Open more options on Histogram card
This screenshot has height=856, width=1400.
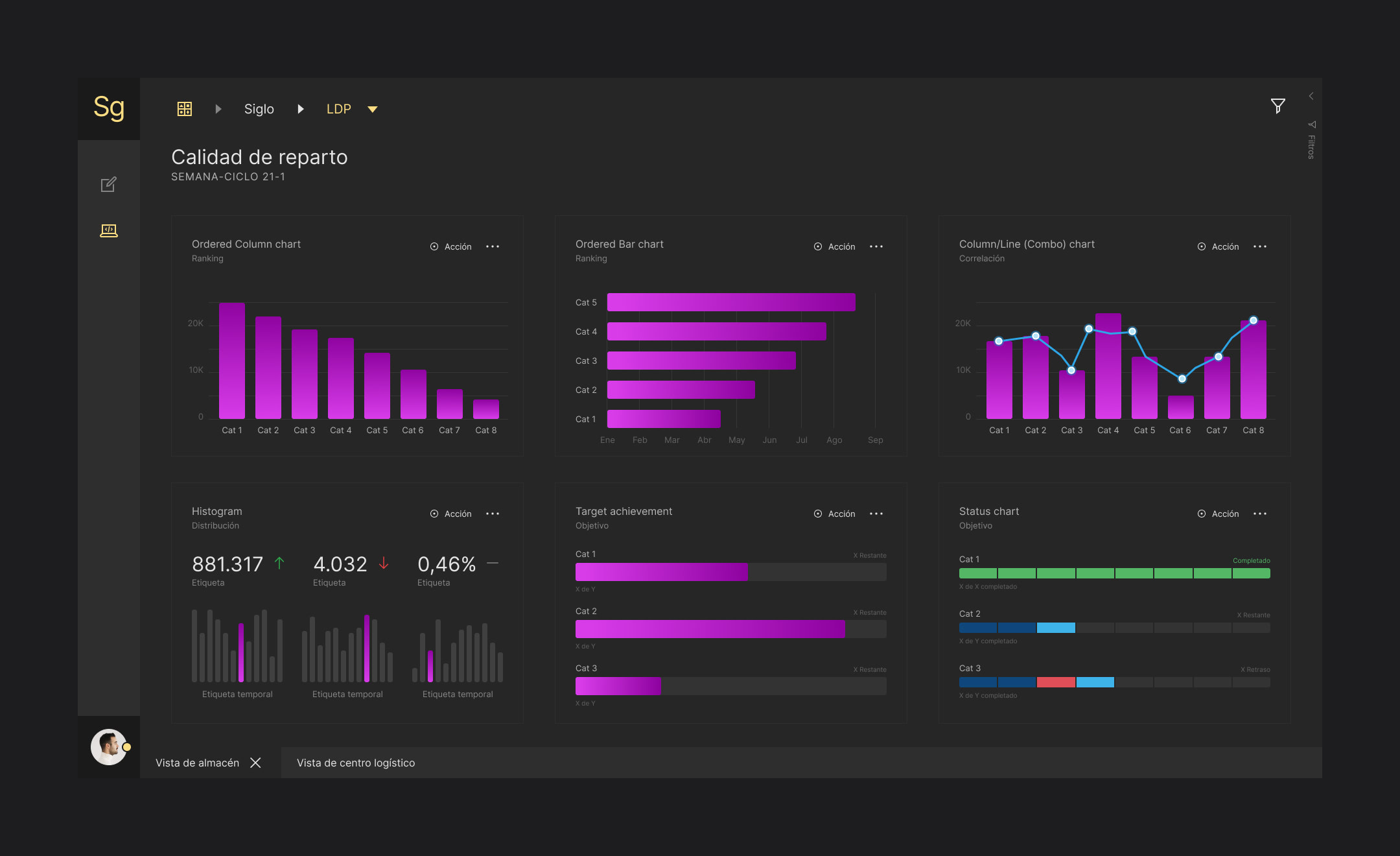[x=493, y=514]
